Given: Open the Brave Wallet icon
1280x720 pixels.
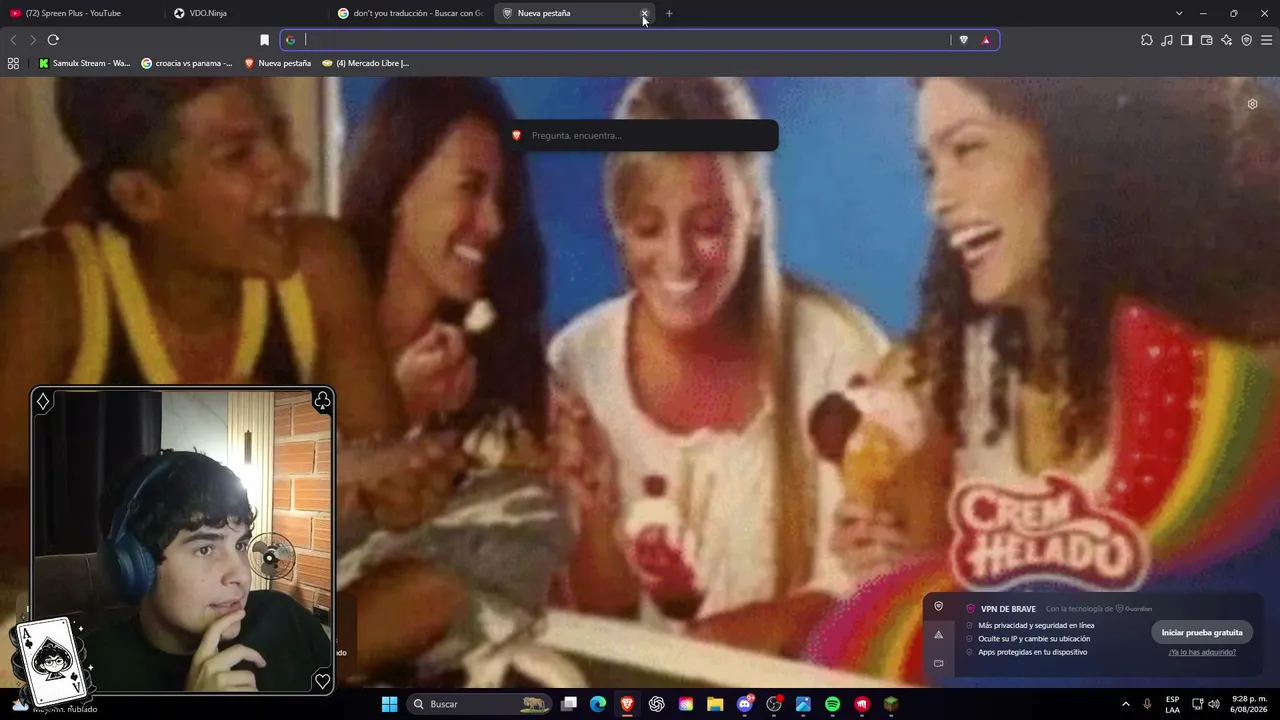Looking at the screenshot, I should (1206, 40).
